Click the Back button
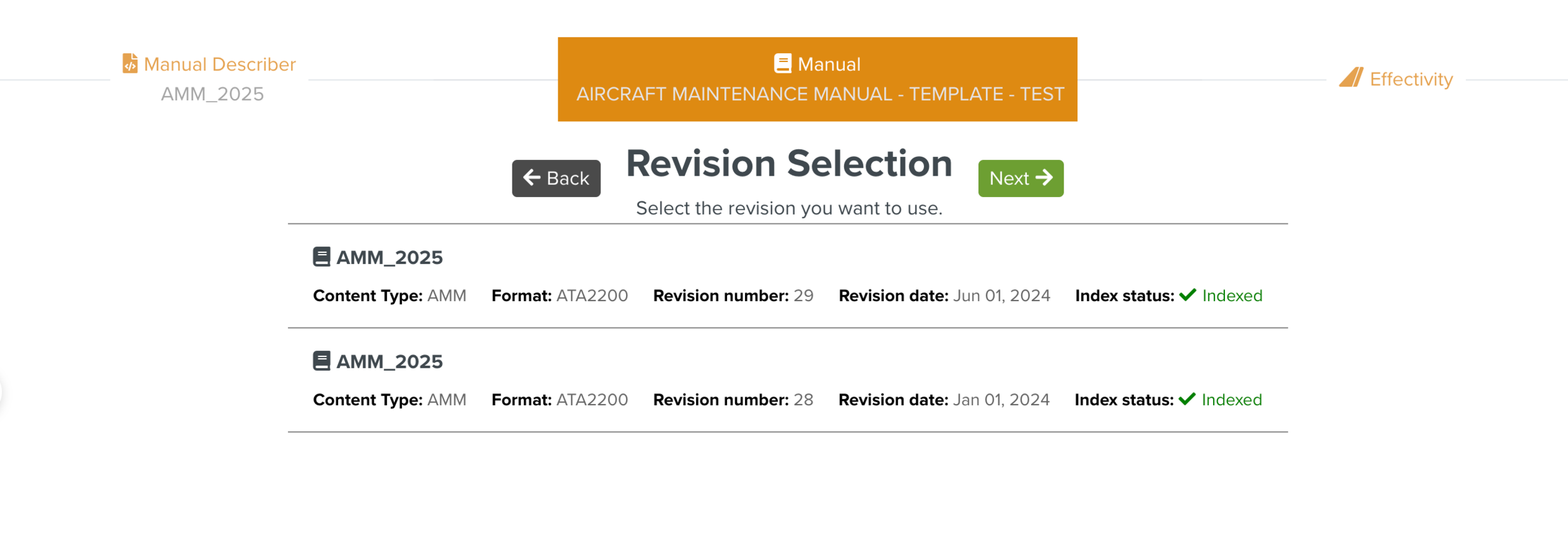 (556, 178)
